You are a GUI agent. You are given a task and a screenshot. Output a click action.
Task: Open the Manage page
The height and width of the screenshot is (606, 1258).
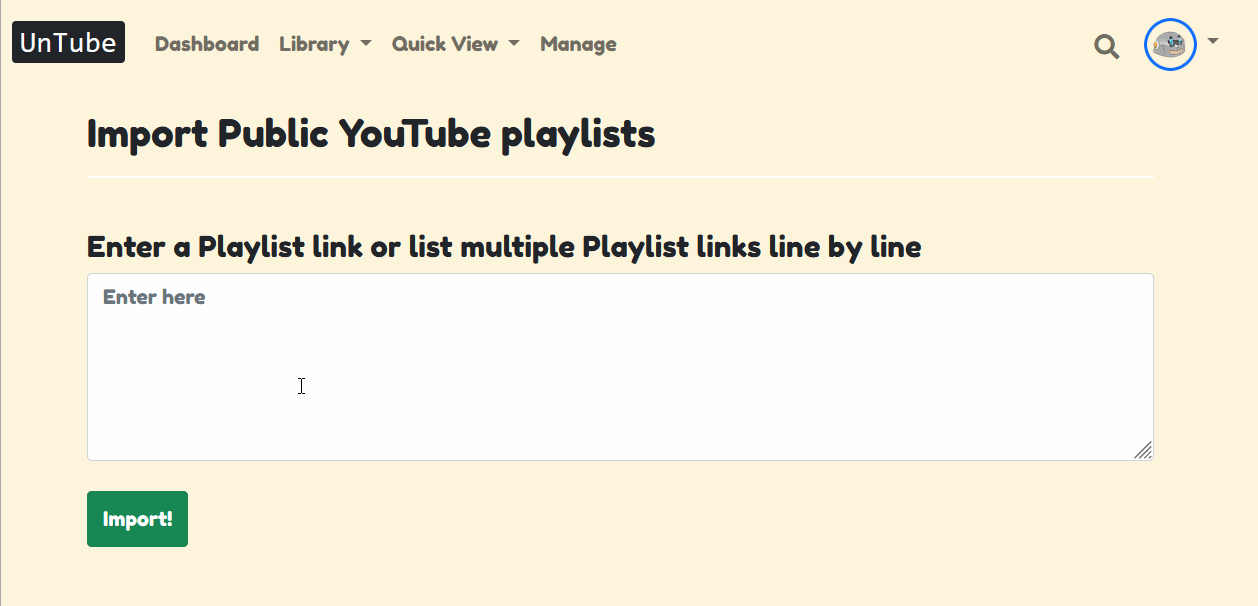(578, 44)
